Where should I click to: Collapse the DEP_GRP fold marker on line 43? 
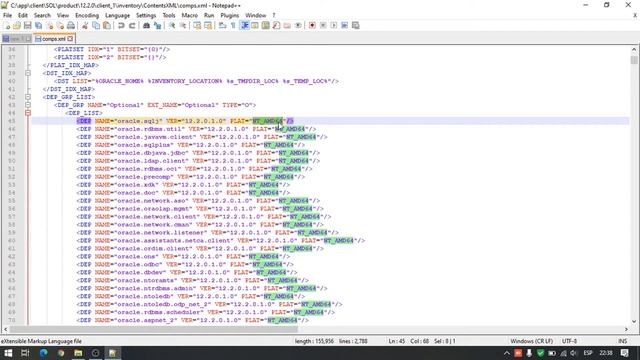pyautogui.click(x=28, y=105)
